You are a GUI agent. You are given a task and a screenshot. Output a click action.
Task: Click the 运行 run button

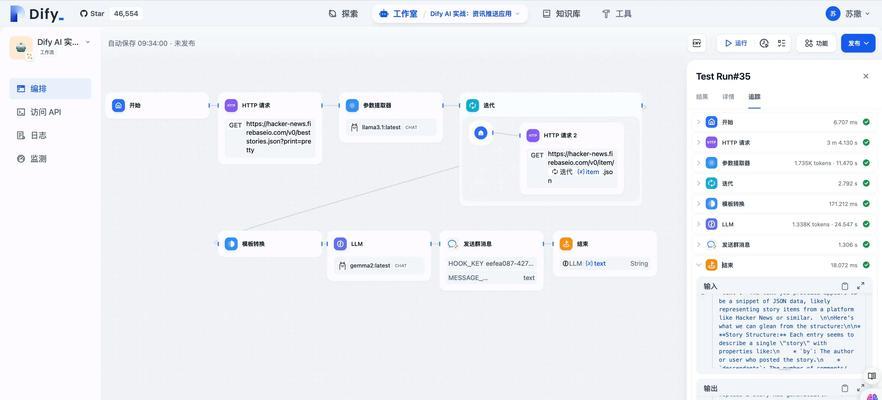pos(736,43)
